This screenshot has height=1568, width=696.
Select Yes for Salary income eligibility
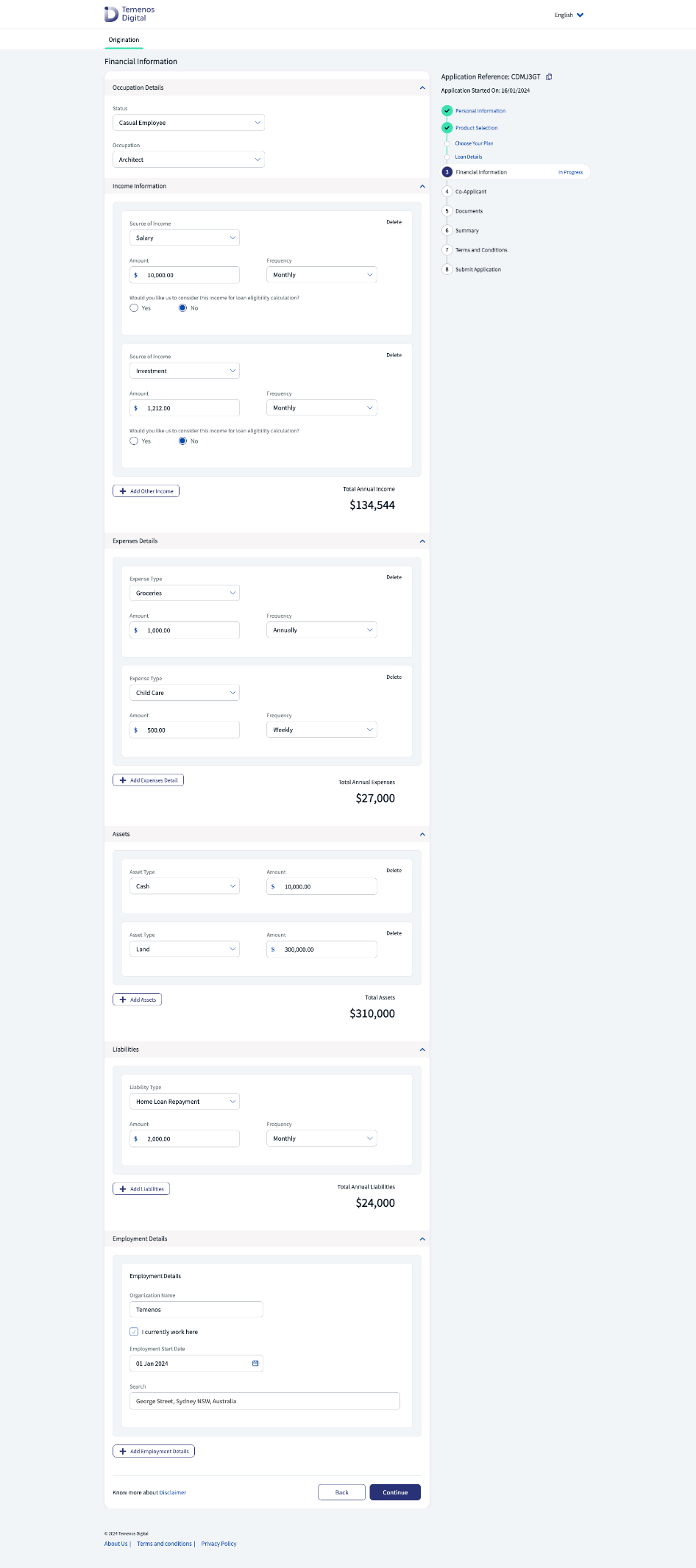point(134,308)
